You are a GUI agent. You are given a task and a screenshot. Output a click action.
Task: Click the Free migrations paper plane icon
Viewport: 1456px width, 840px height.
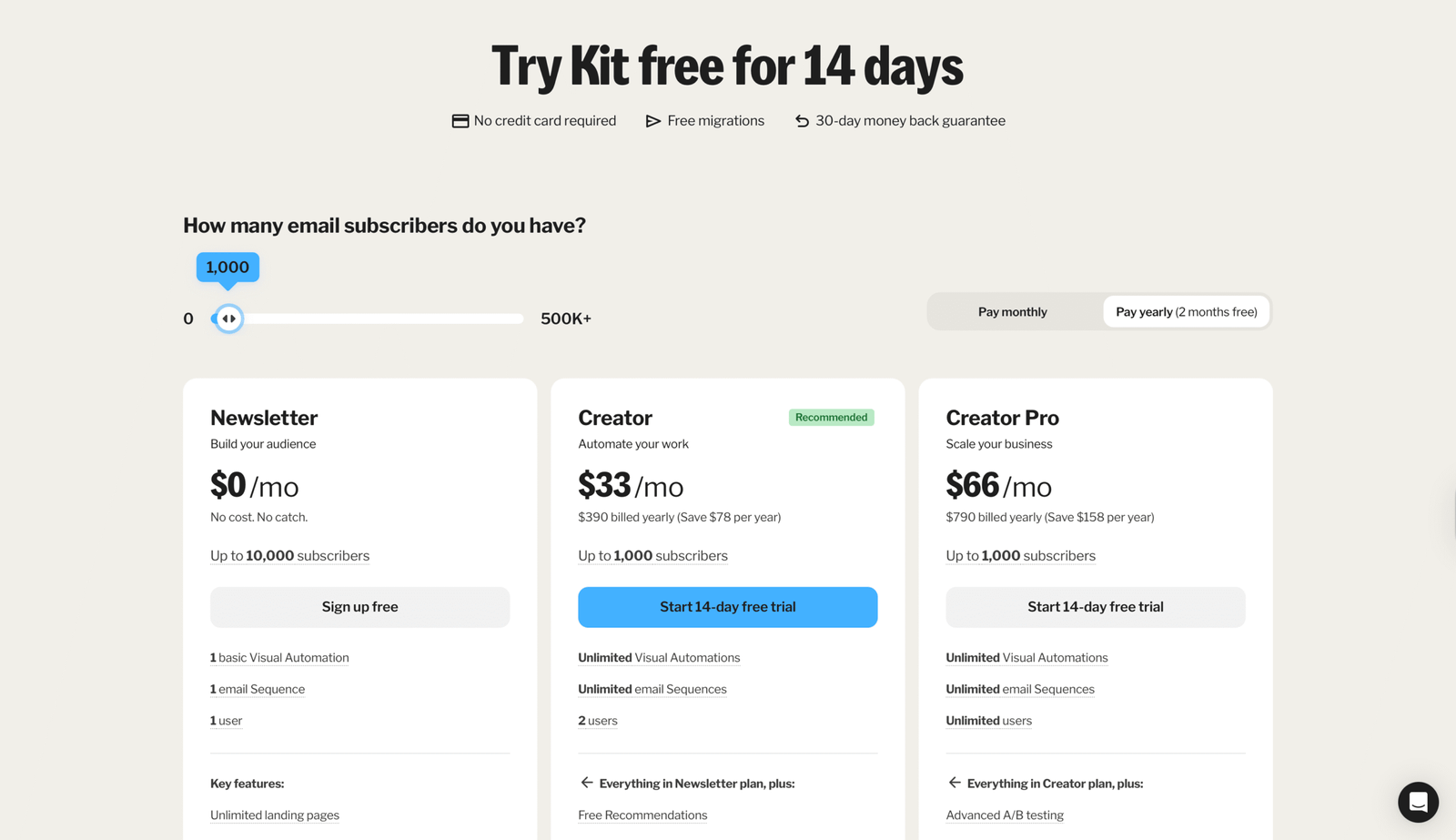[652, 121]
